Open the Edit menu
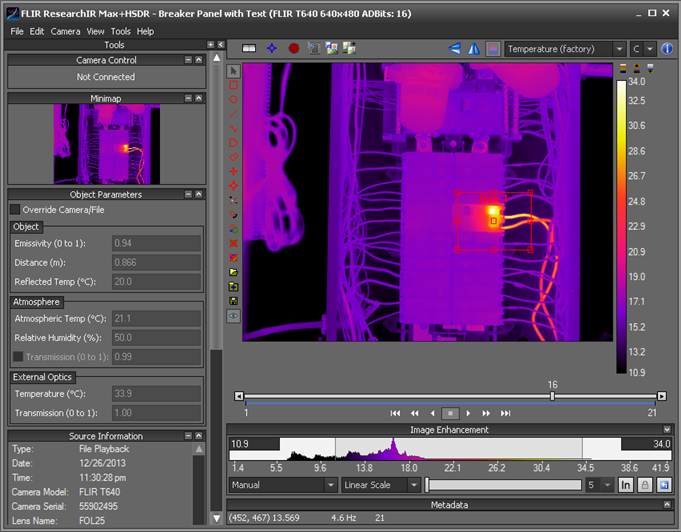The width and height of the screenshot is (681, 532). click(37, 31)
